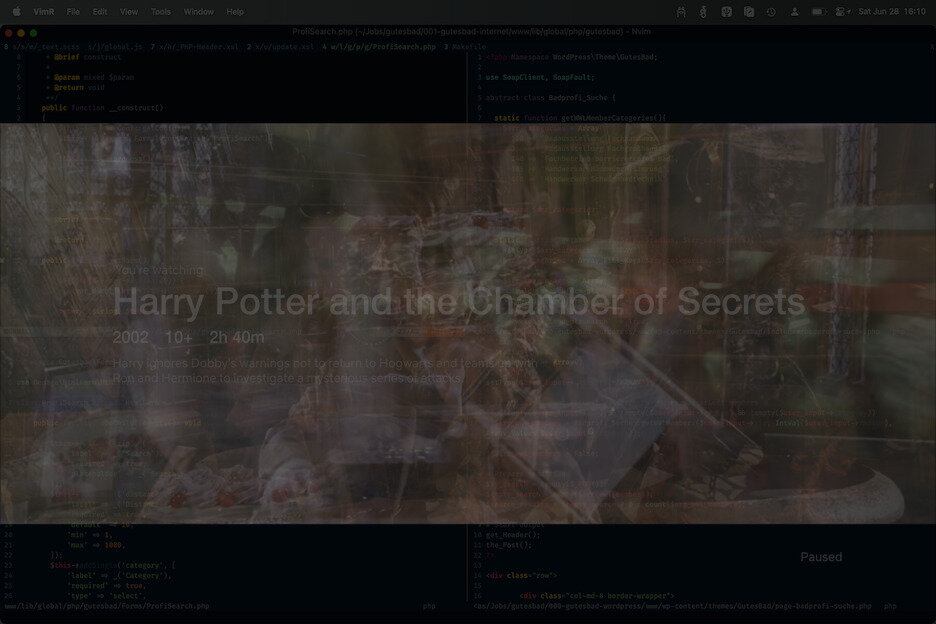The image size is (936, 624).
Task: Open the Window menu
Action: pos(198,11)
